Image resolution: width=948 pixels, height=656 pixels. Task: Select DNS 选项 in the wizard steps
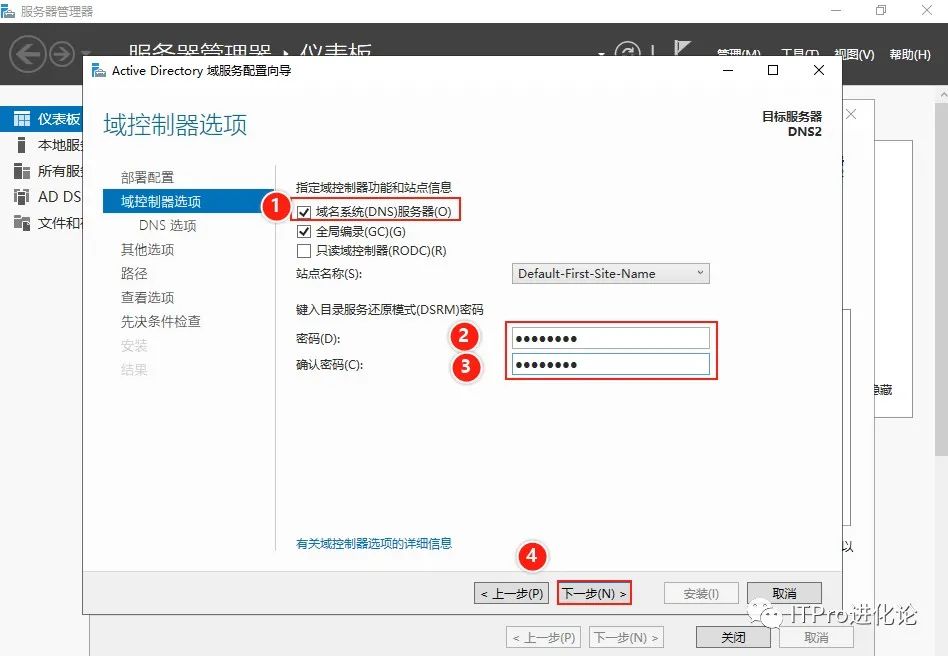(167, 225)
